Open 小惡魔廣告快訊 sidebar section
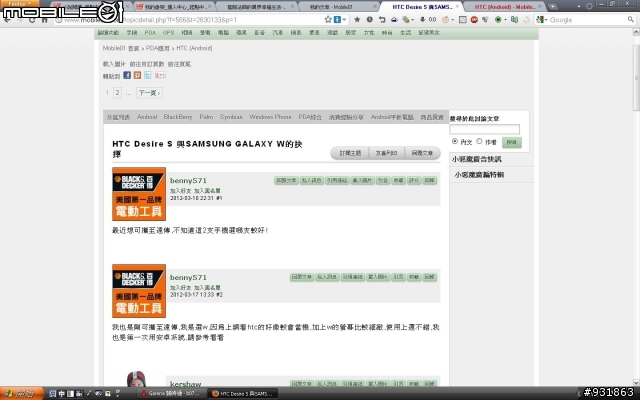 pyautogui.click(x=476, y=159)
